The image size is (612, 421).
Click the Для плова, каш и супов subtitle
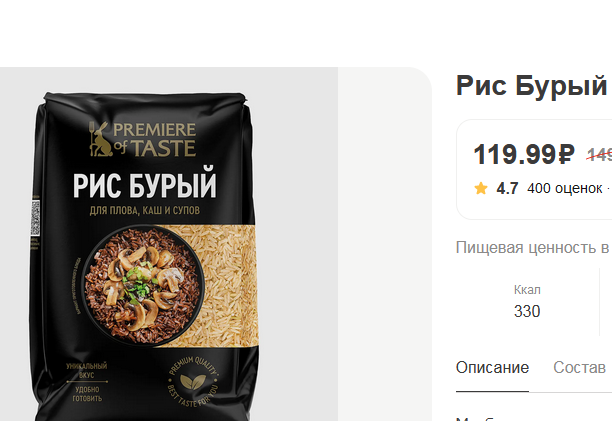tap(144, 211)
